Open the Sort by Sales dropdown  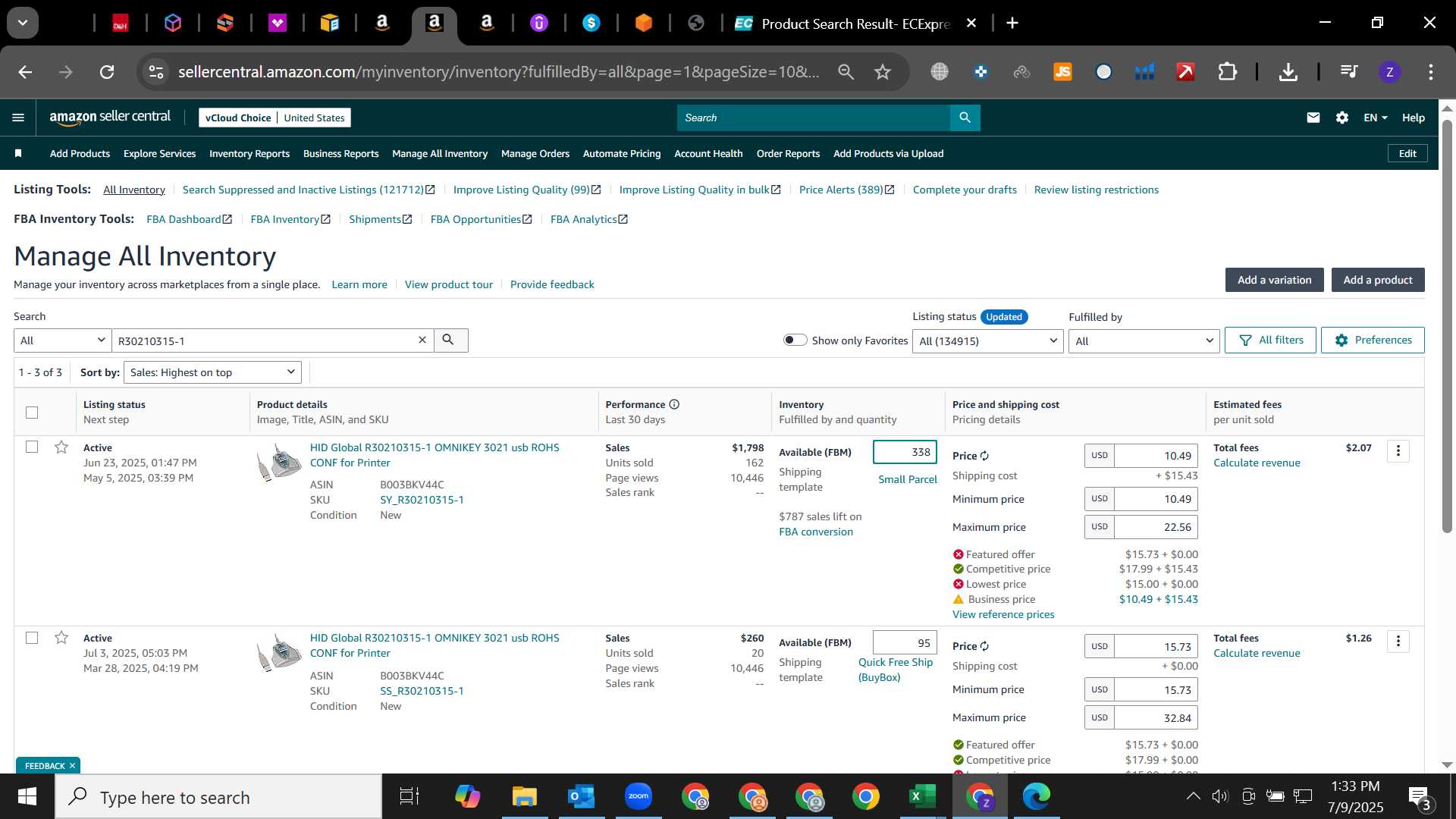click(212, 372)
